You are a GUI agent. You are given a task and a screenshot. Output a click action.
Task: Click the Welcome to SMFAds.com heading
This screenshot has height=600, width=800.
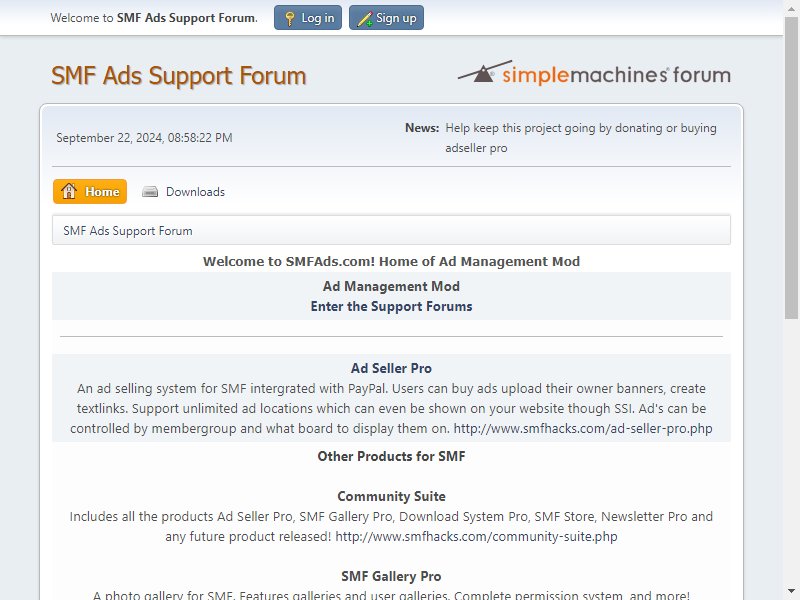point(391,261)
